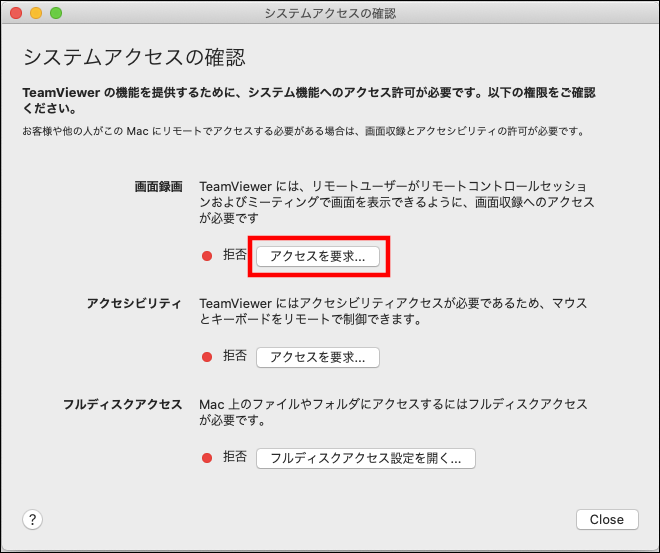
Task: Open フルディスクアクセス設定を開く button
Action: [x=366, y=458]
